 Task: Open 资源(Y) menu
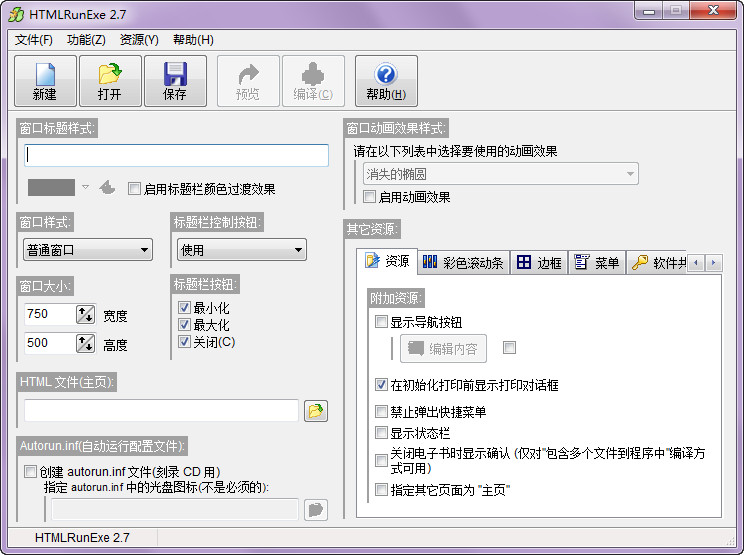coord(139,40)
